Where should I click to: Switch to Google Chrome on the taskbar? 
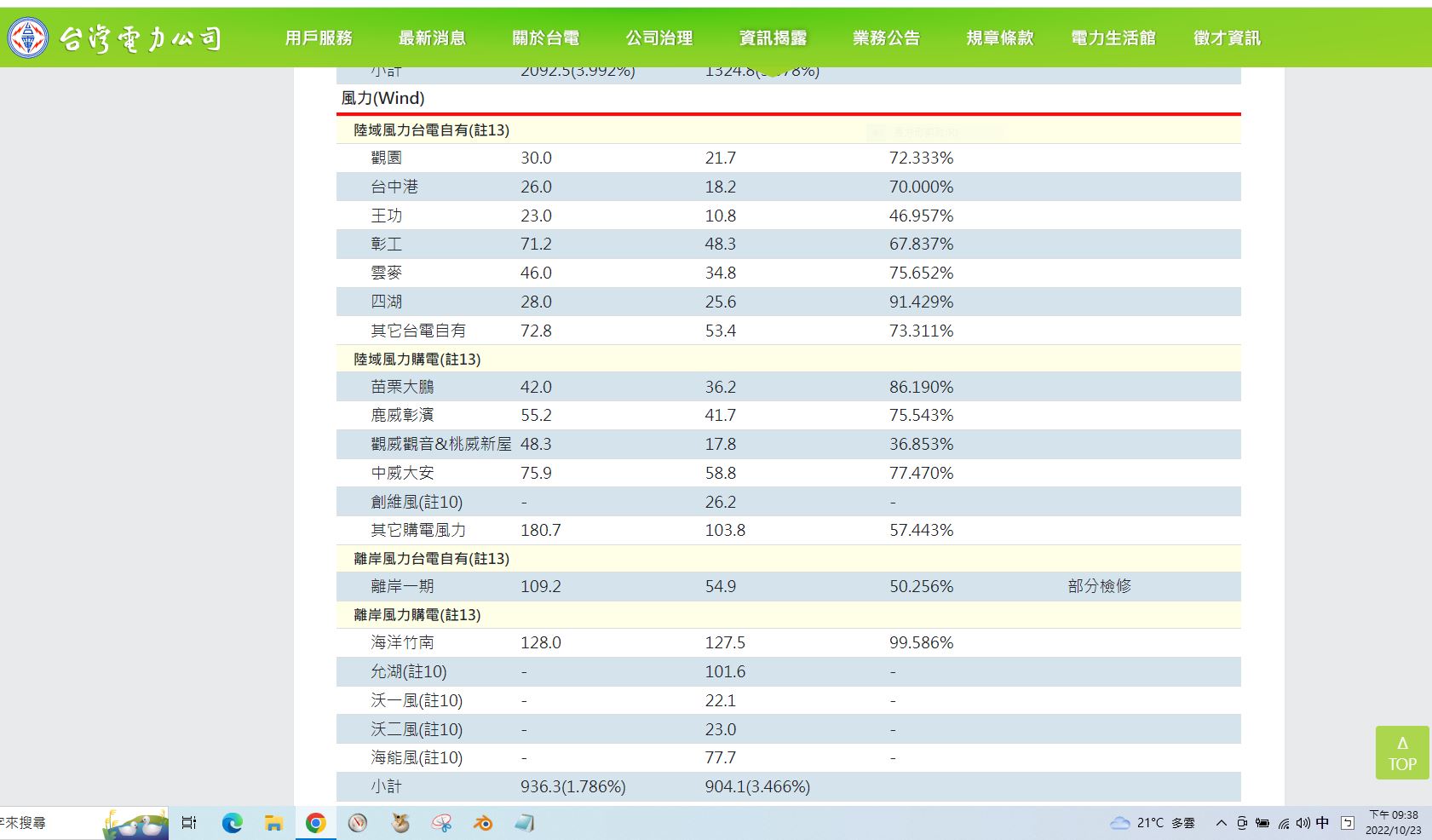tap(316, 823)
